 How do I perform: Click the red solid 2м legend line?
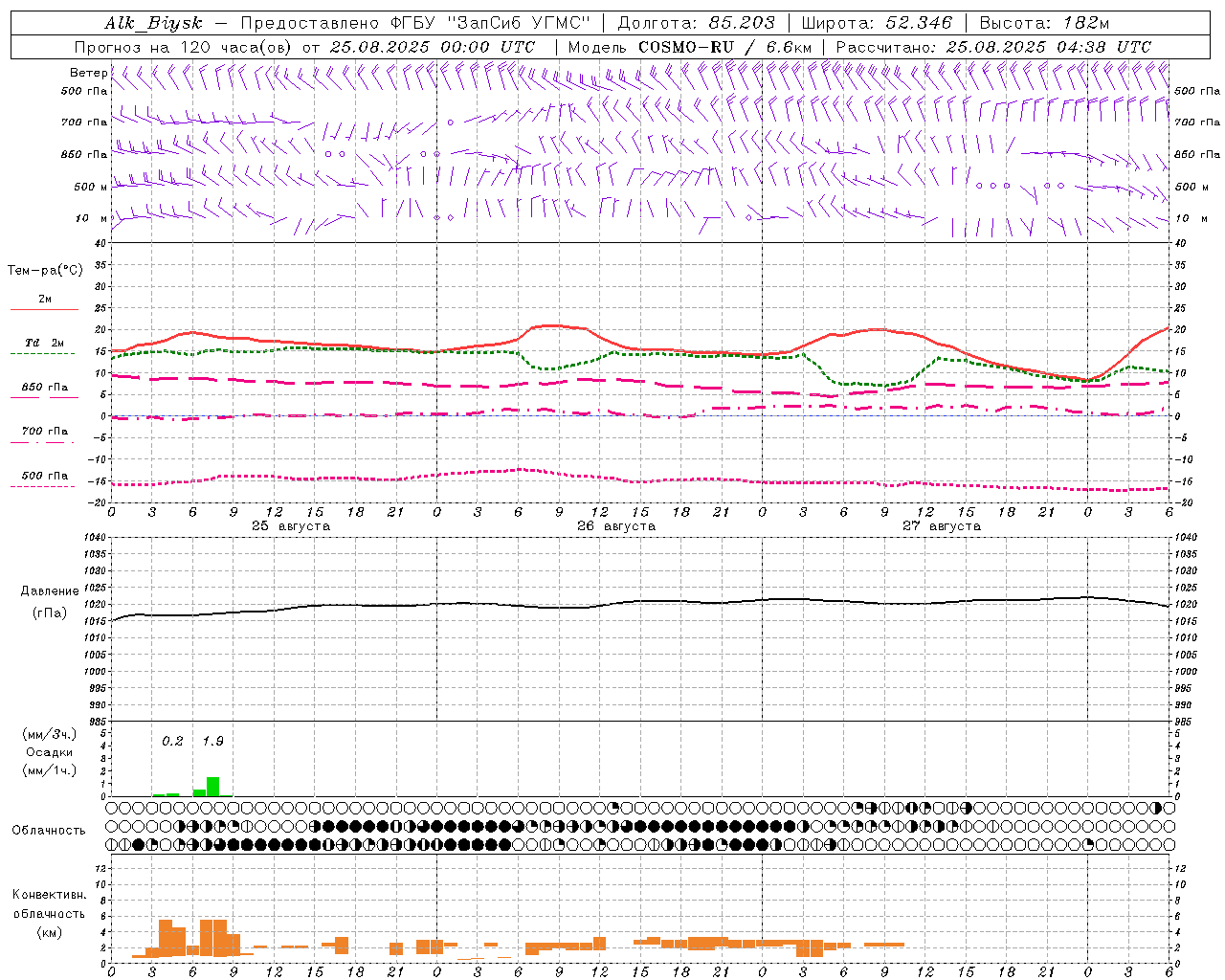44,309
